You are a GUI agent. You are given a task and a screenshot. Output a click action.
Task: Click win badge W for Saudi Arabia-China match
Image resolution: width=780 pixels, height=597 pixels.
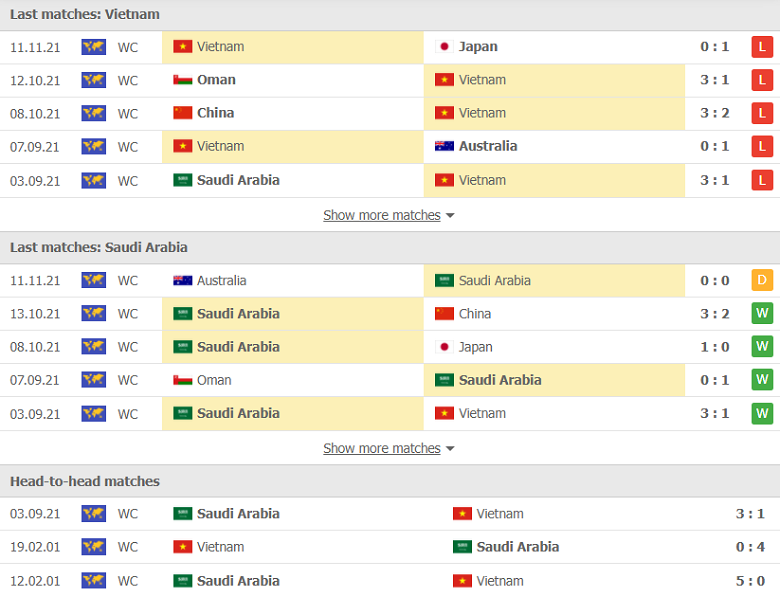pyautogui.click(x=762, y=313)
